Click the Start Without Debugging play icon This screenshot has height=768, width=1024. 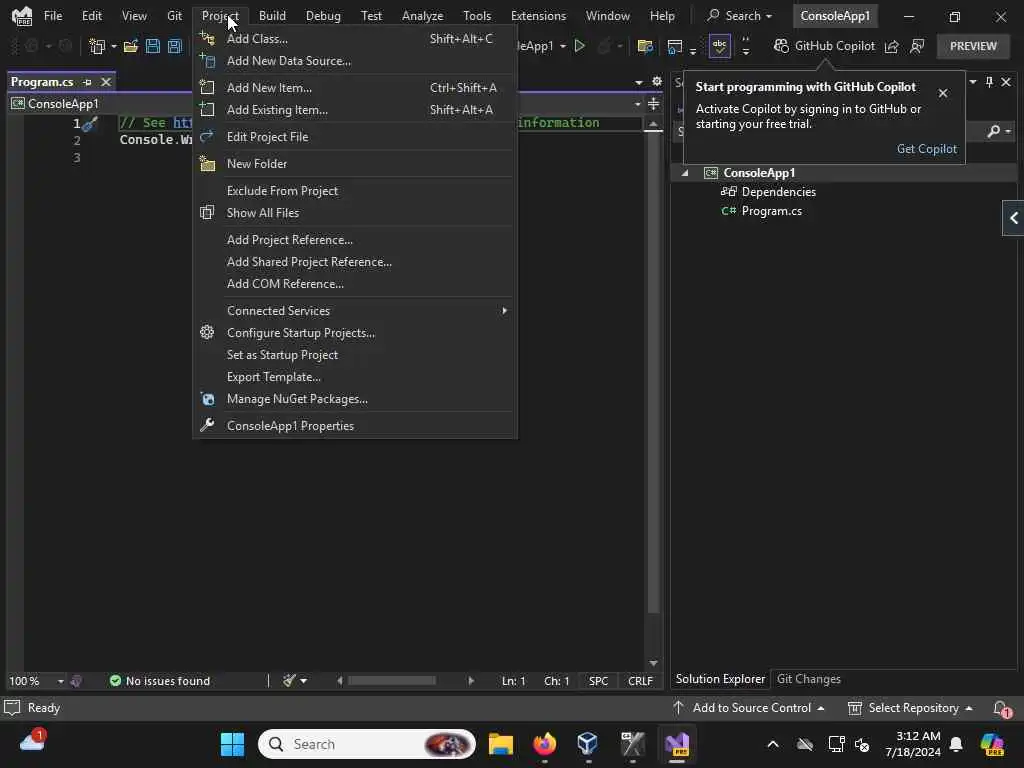coord(579,46)
